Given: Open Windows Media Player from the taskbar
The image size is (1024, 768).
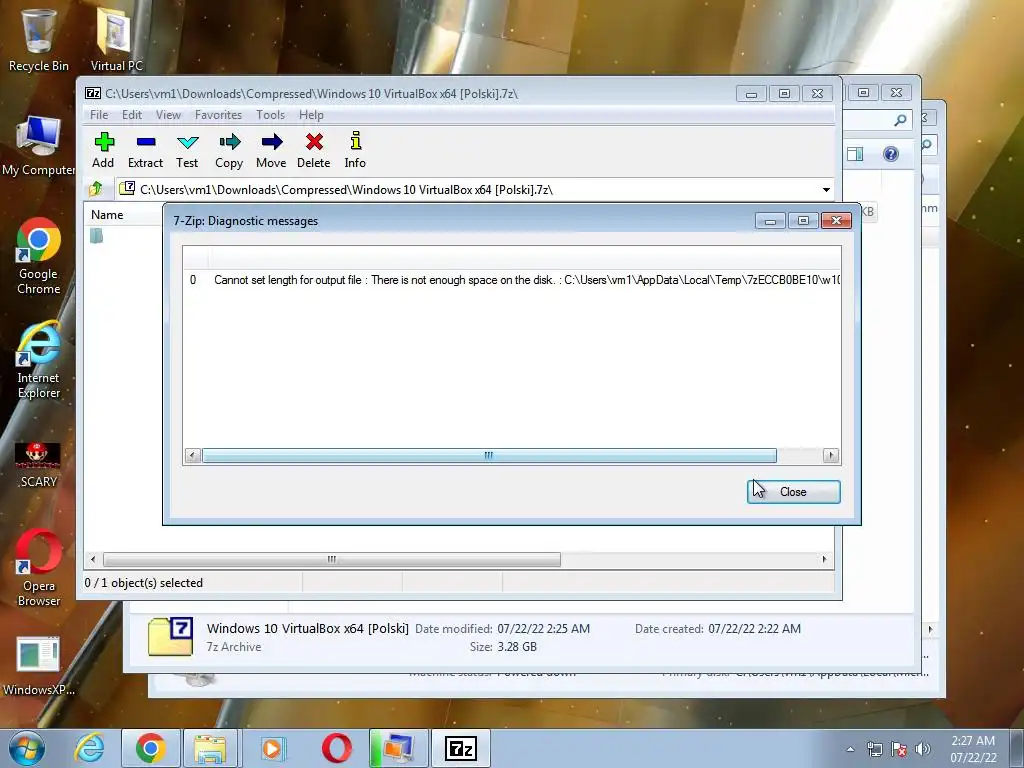Looking at the screenshot, I should tap(273, 748).
